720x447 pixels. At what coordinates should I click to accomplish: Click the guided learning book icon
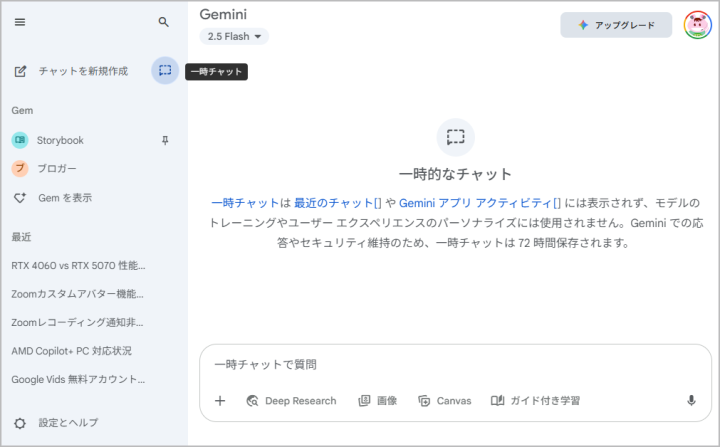pos(497,401)
